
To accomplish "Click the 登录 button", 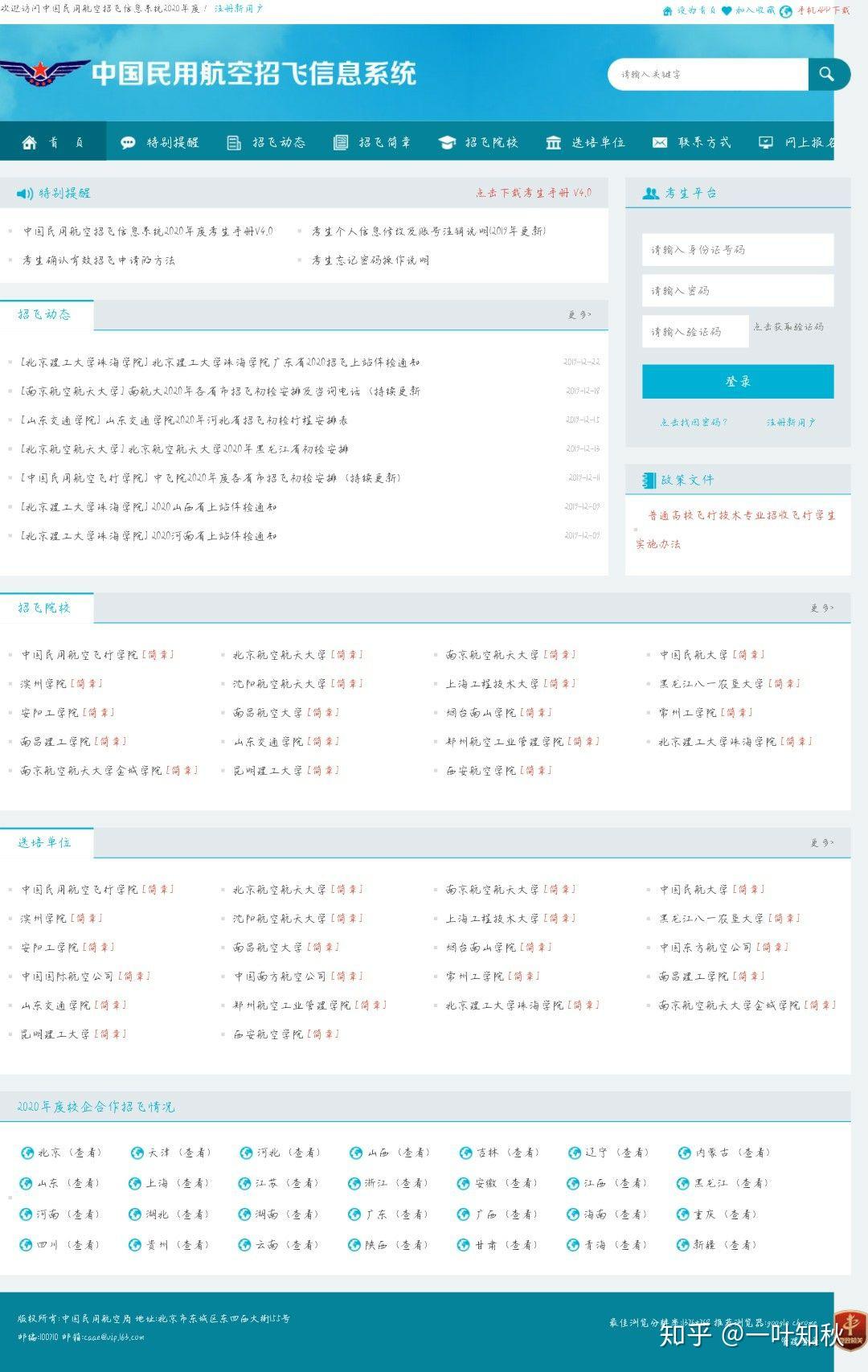I will point(738,382).
